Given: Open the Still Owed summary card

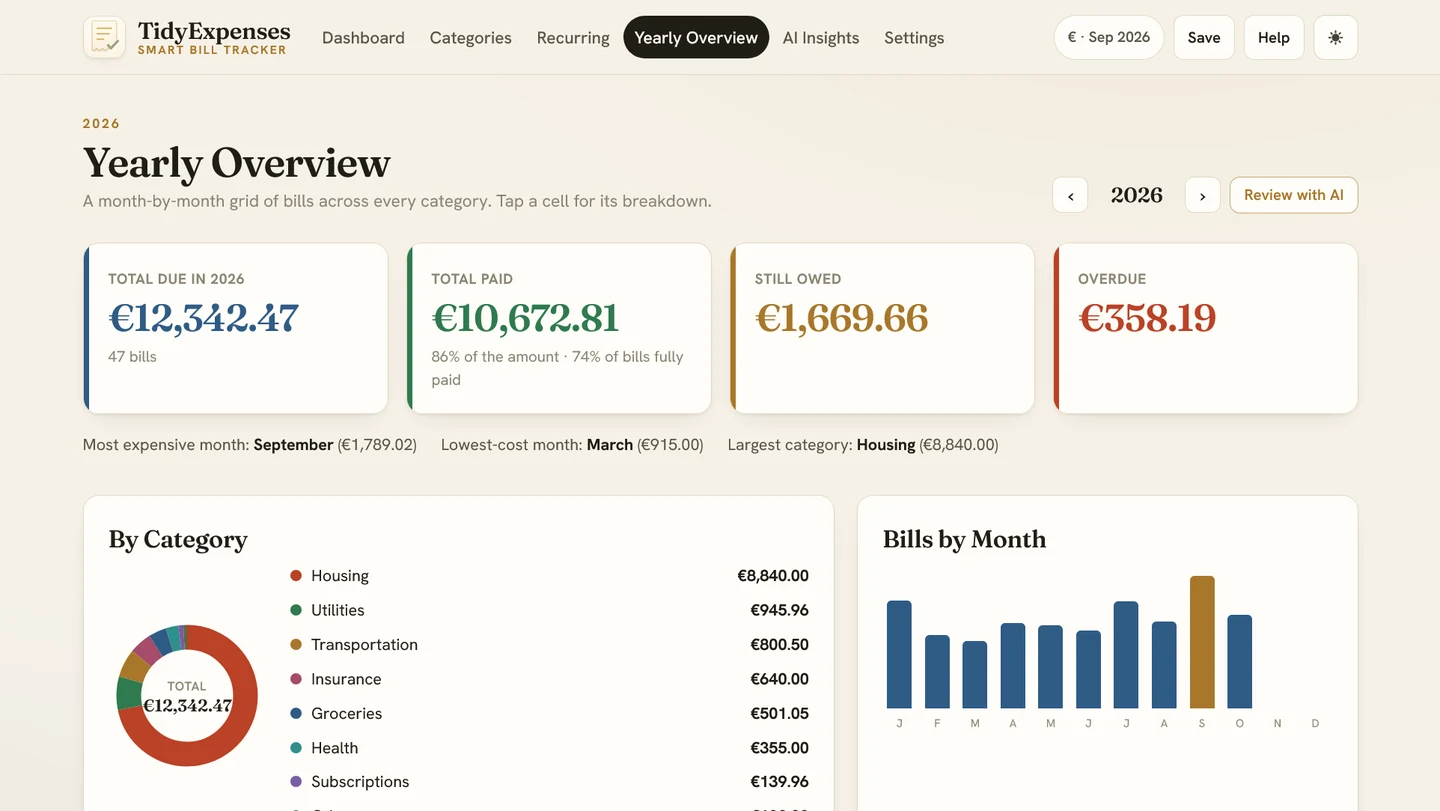Looking at the screenshot, I should pyautogui.click(x=883, y=328).
